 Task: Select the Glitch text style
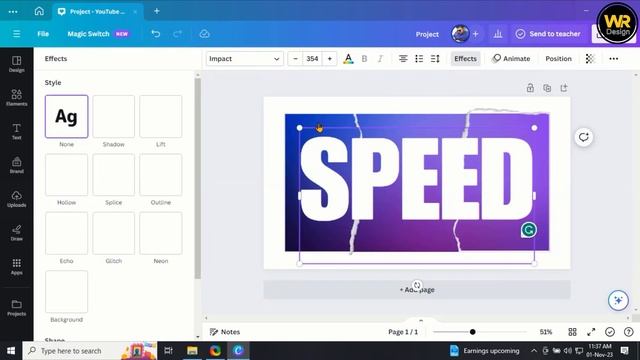[x=113, y=233]
